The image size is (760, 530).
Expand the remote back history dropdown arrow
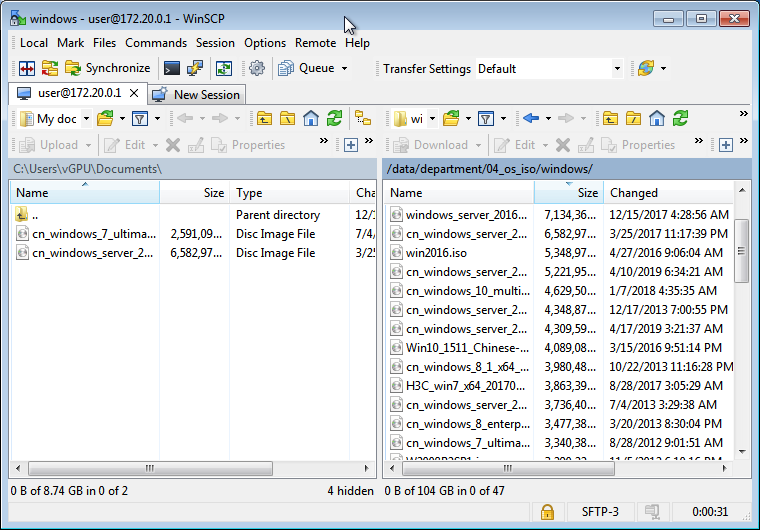(x=548, y=119)
